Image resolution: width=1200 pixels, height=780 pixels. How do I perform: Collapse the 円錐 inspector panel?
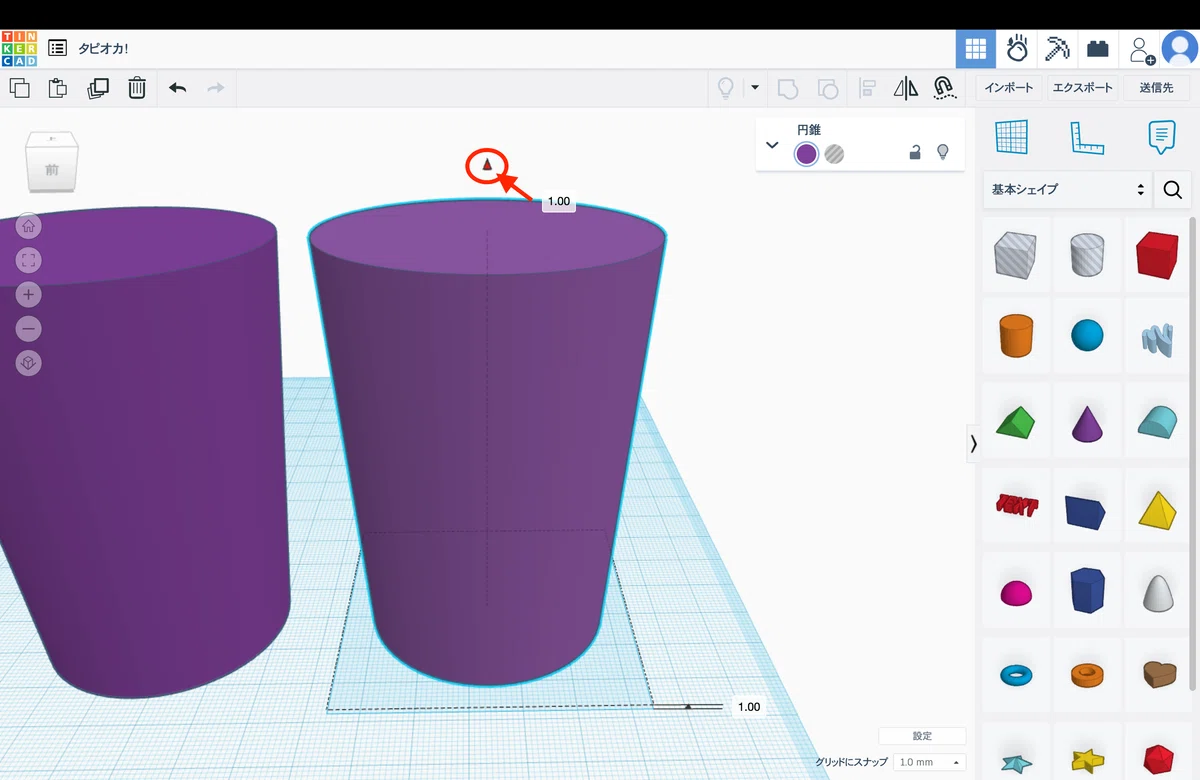coord(772,145)
